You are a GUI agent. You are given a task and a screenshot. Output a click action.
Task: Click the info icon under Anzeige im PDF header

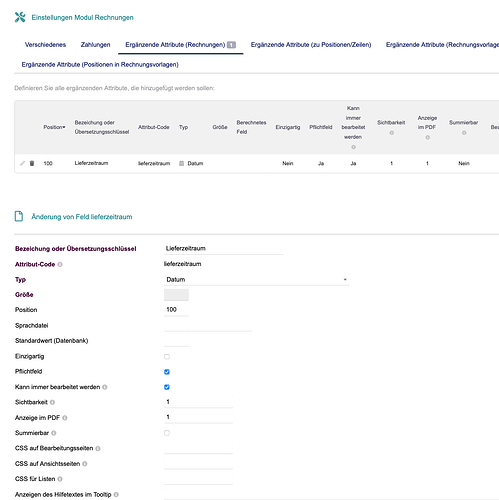pyautogui.click(x=427, y=137)
